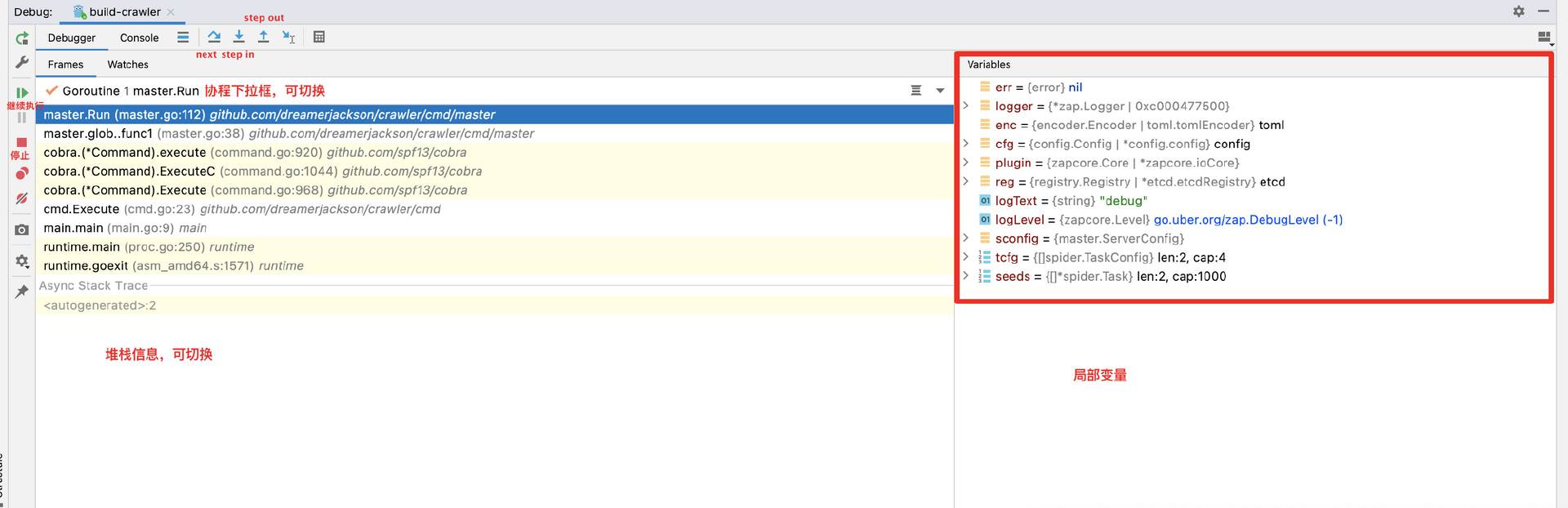Viewport: 1568px width, 508px height.
Task: Click the Step Out upward-arrow icon
Action: (x=263, y=37)
